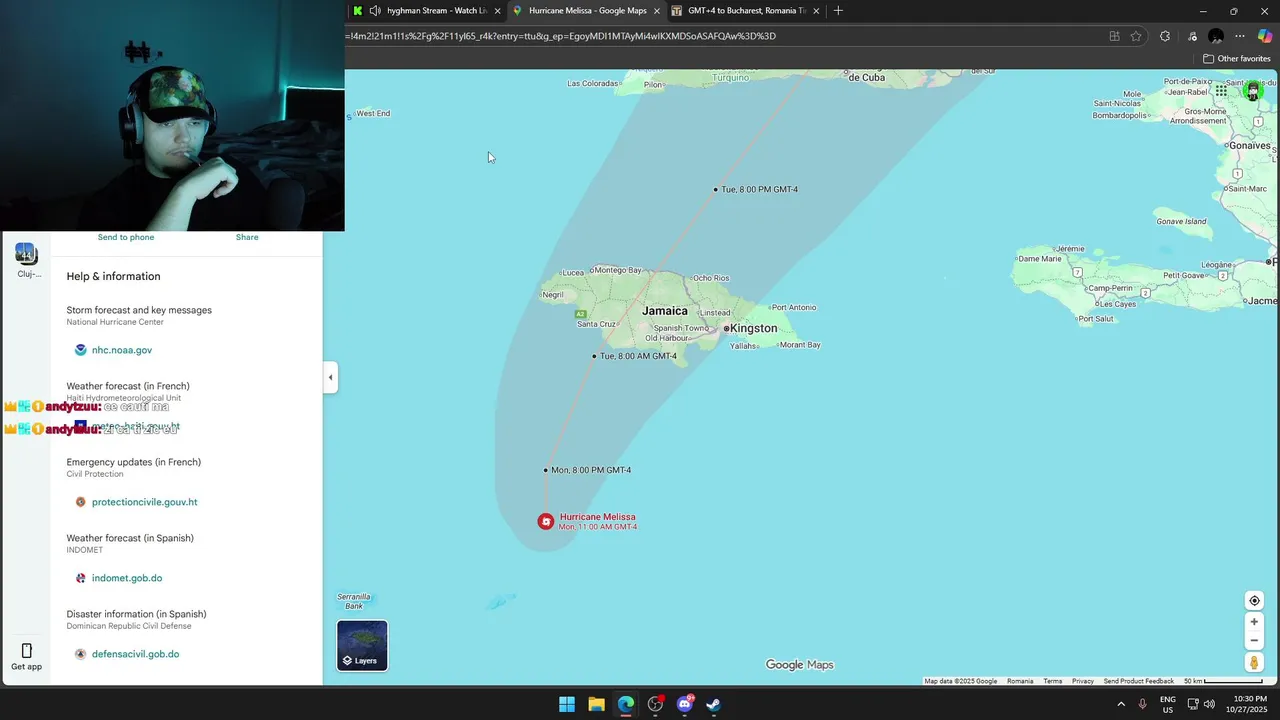Image resolution: width=1280 pixels, height=720 pixels.
Task: Click the Jérémie label on map
Action: pos(1069,249)
